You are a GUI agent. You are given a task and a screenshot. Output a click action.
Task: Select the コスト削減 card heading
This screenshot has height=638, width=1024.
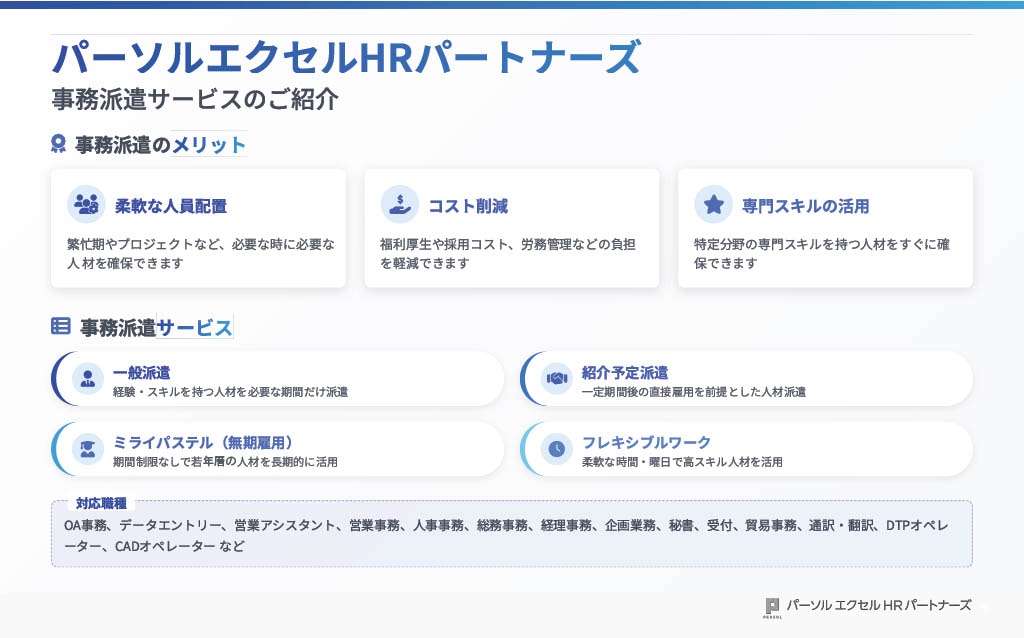click(468, 206)
